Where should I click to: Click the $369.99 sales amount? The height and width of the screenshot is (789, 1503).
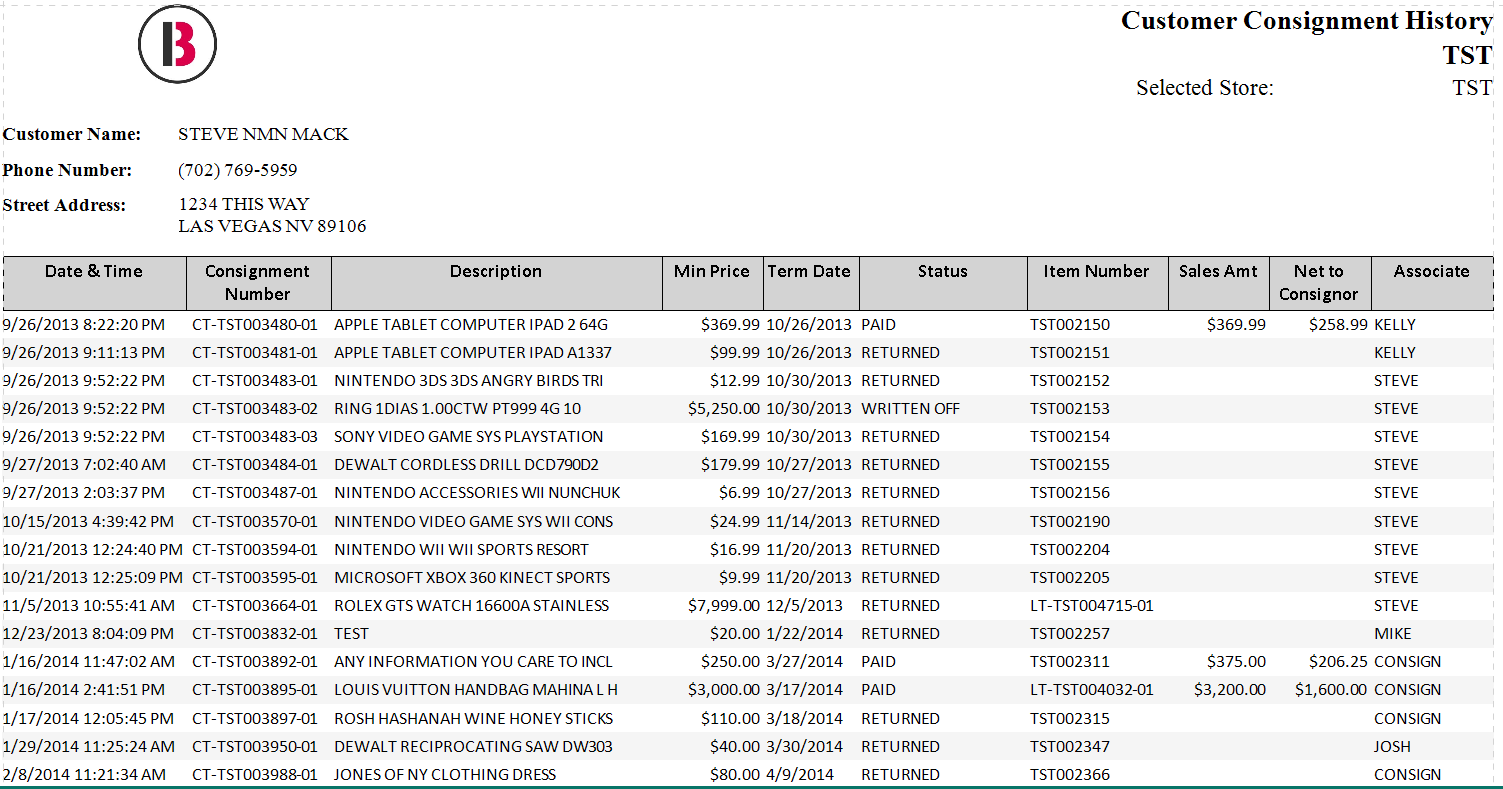point(1237,325)
